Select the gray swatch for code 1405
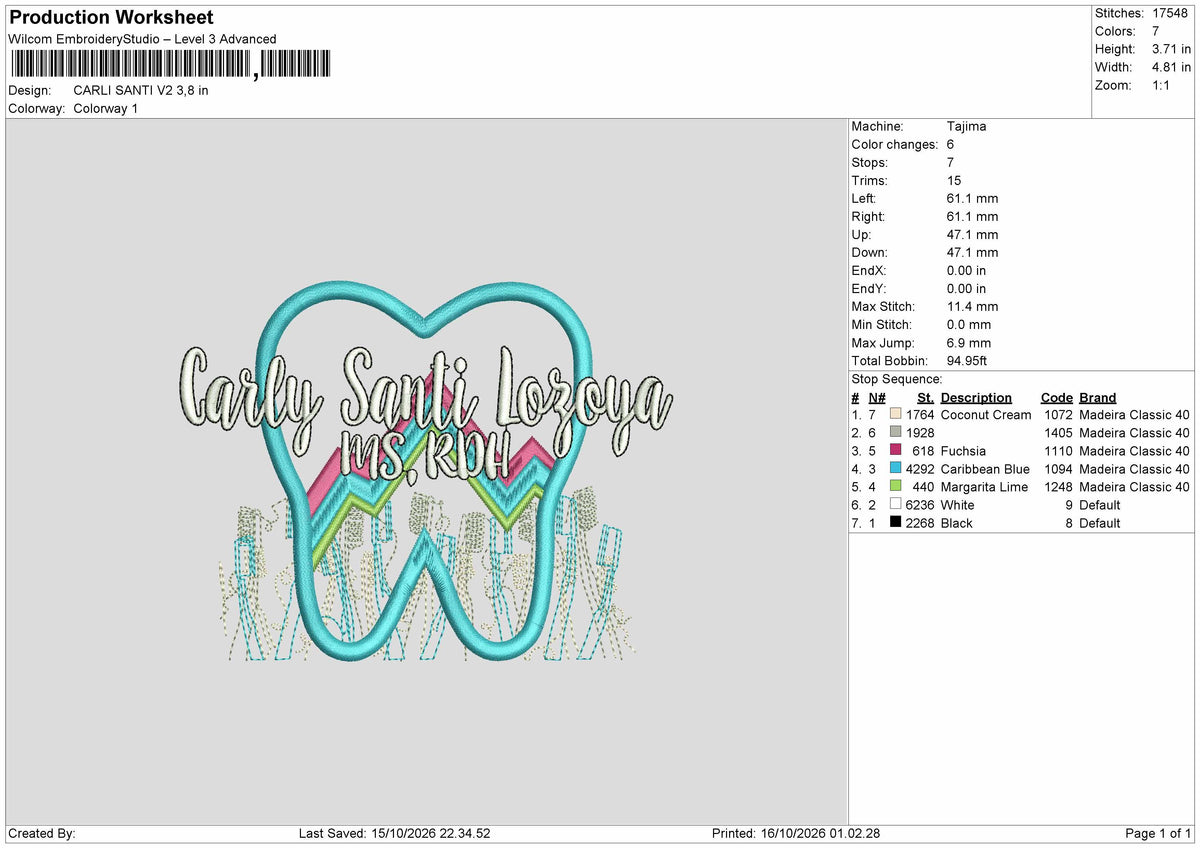 click(x=896, y=432)
